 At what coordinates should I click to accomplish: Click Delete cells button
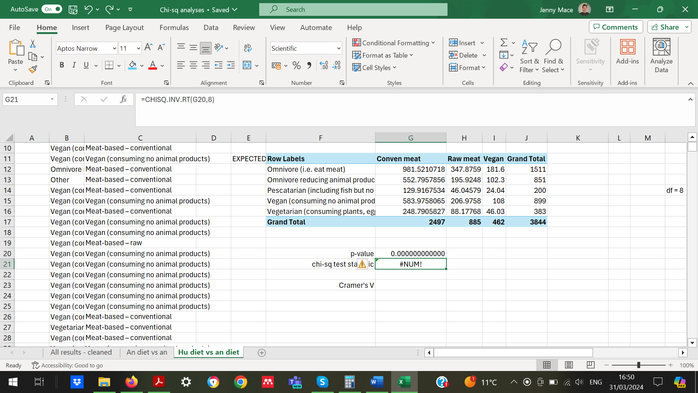463,55
